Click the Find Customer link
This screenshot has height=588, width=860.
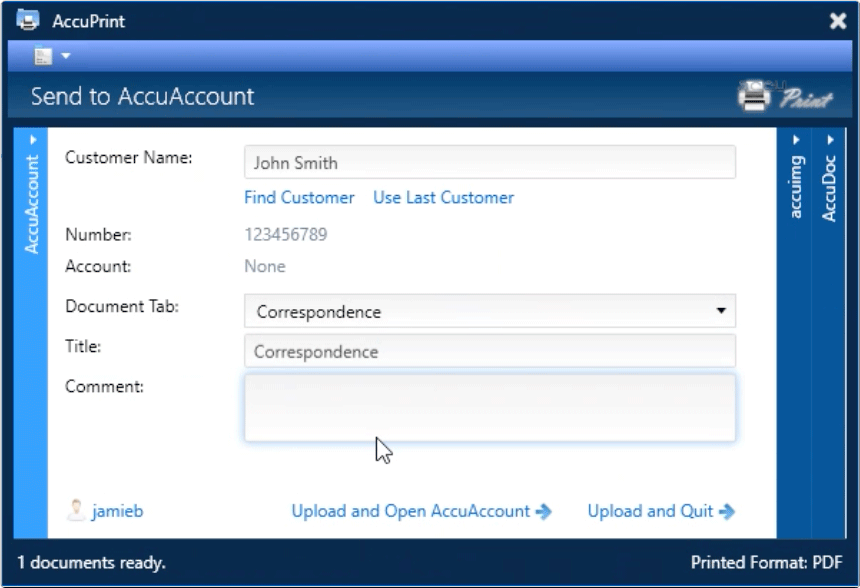(299, 198)
